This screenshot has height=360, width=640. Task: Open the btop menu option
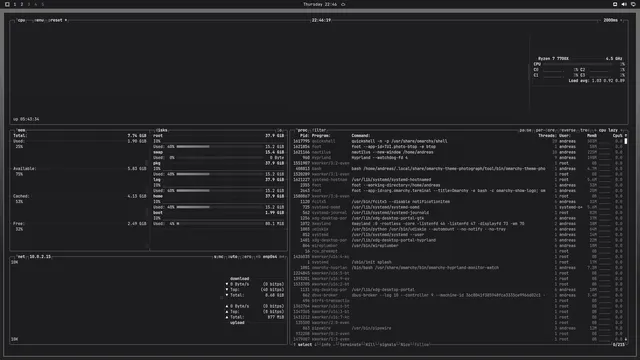pyautogui.click(x=39, y=20)
